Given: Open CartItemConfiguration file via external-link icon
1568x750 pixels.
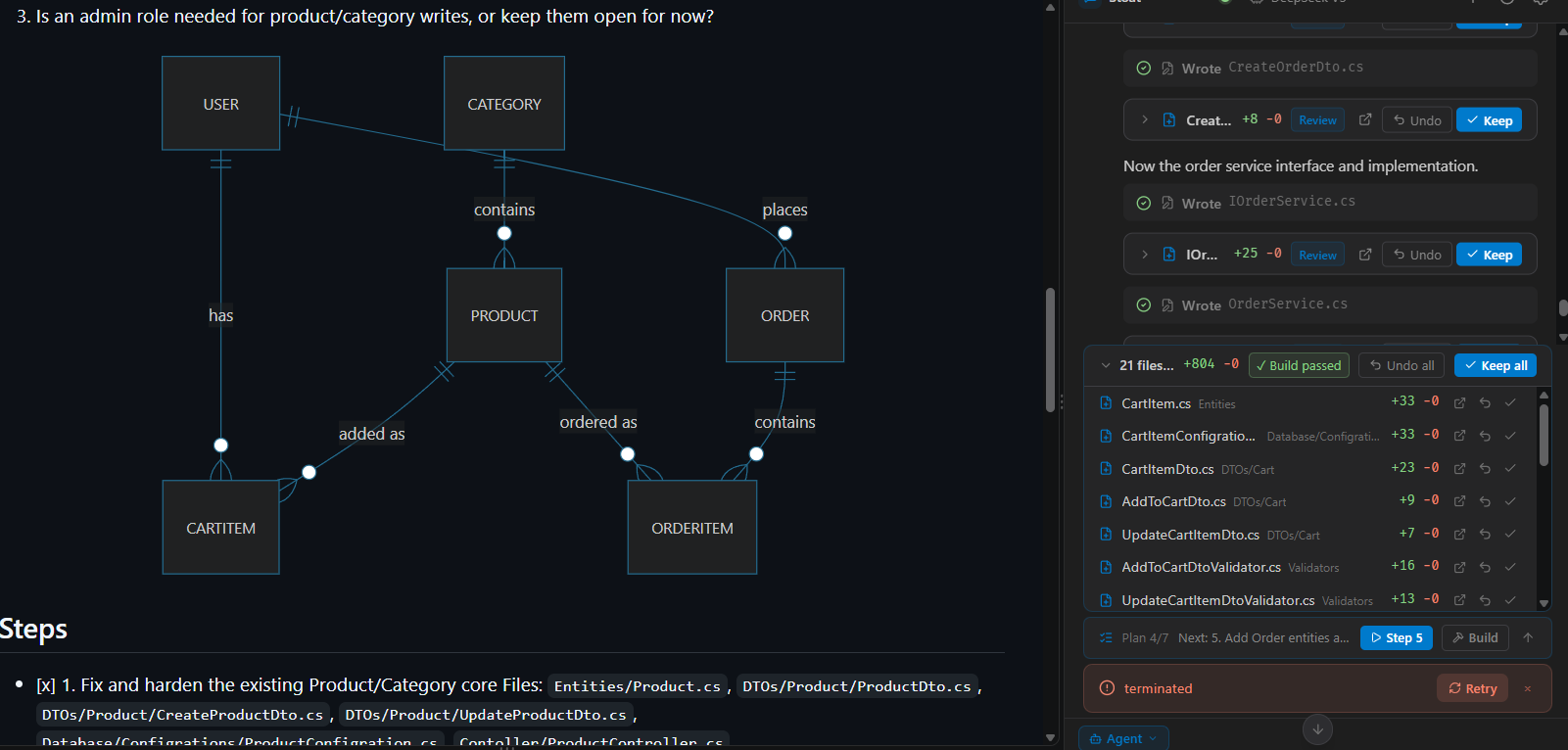Looking at the screenshot, I should coord(1459,436).
